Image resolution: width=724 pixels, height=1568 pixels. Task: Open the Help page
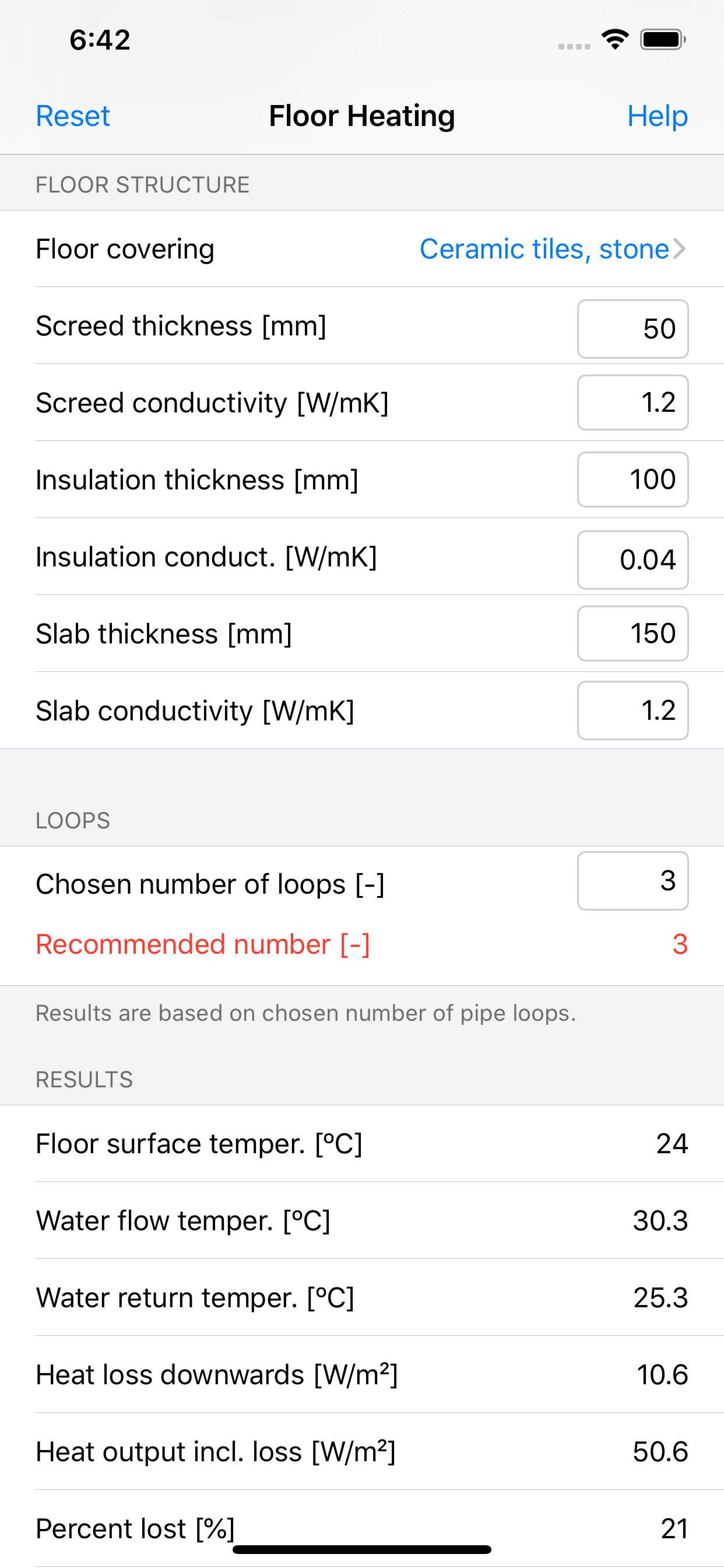click(657, 116)
